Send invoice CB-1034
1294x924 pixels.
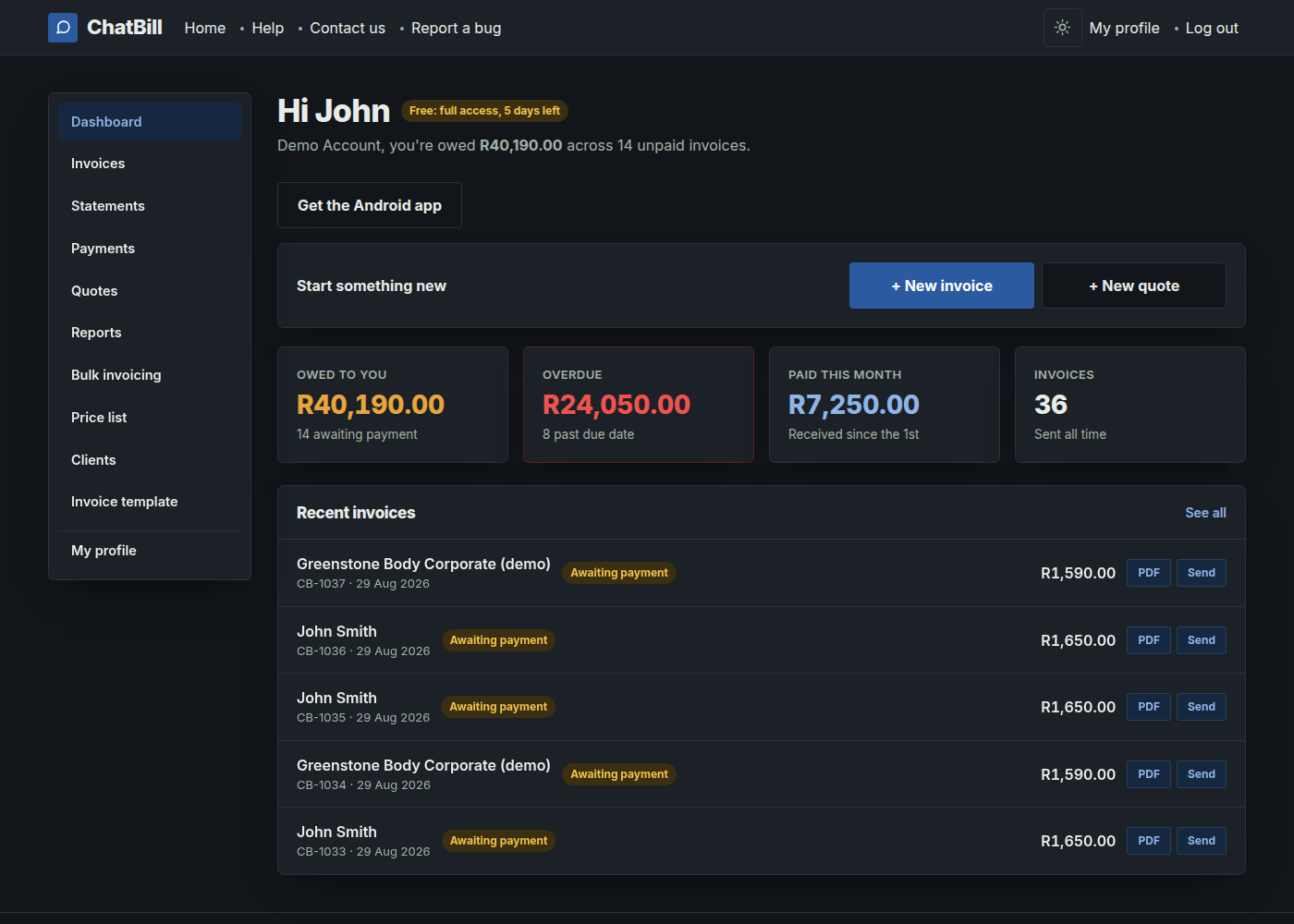pos(1202,774)
